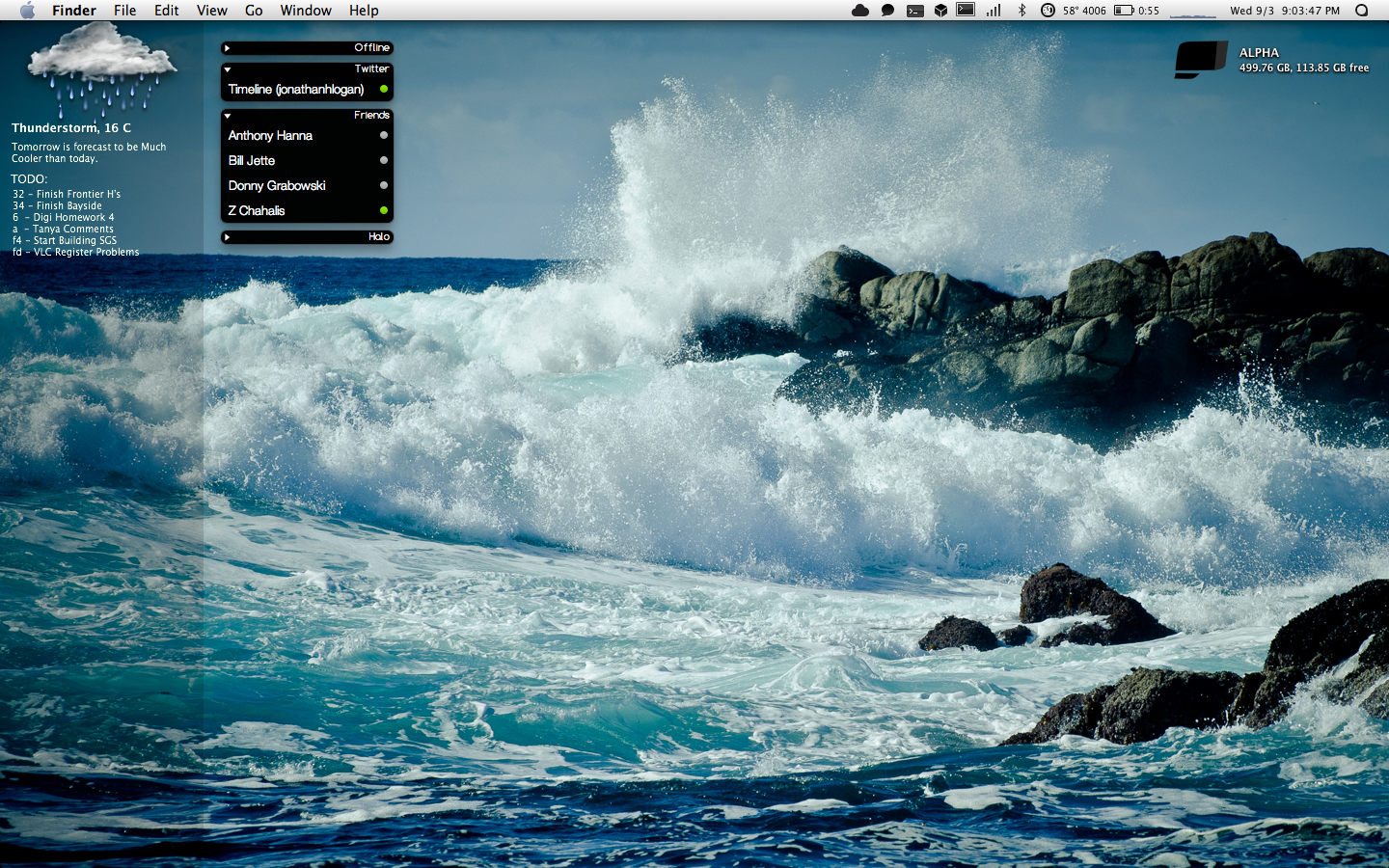Open the Spotlight search icon
The image size is (1389, 868).
[x=1362, y=11]
